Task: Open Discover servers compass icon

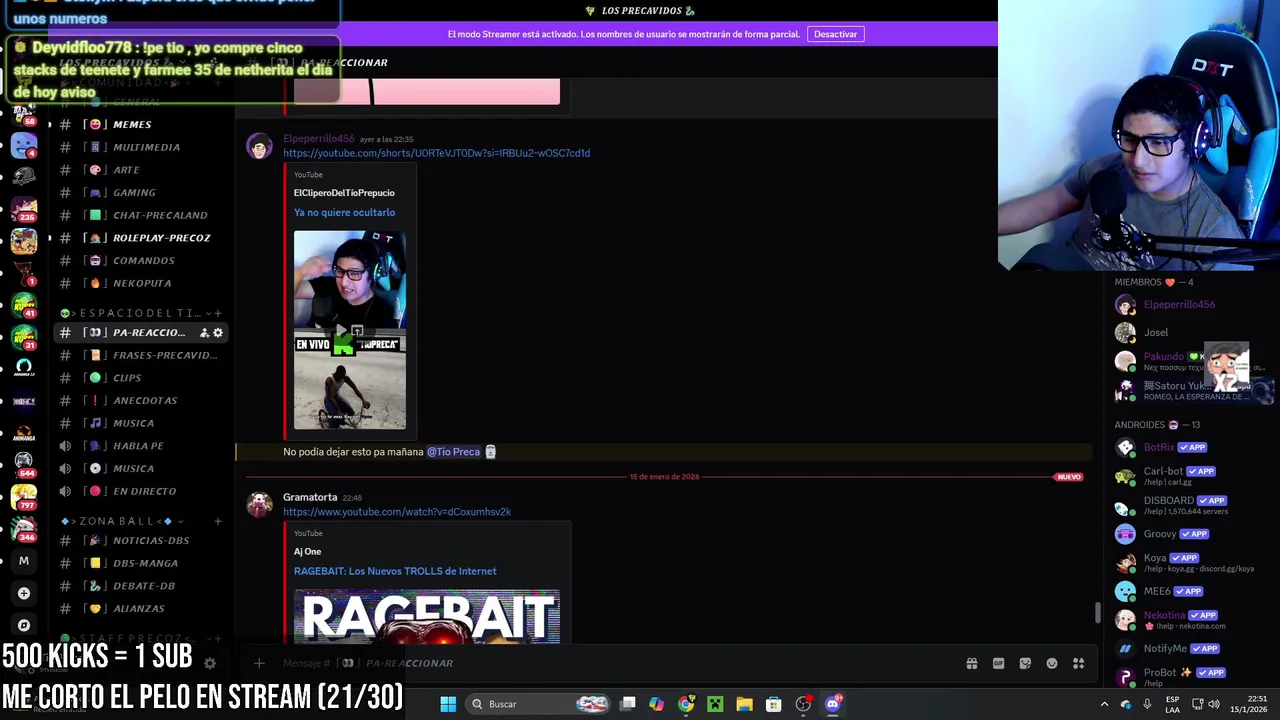Action: [x=24, y=625]
